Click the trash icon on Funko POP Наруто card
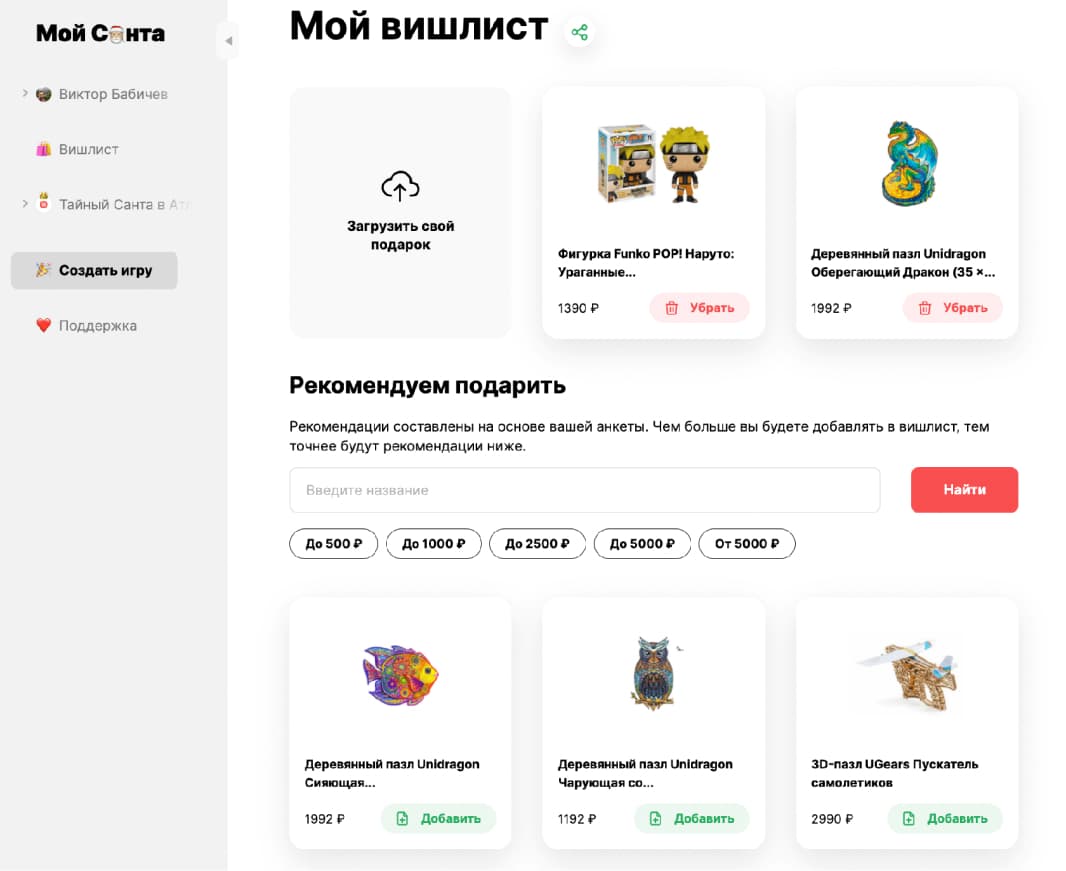The width and height of the screenshot is (1066, 871). [670, 308]
